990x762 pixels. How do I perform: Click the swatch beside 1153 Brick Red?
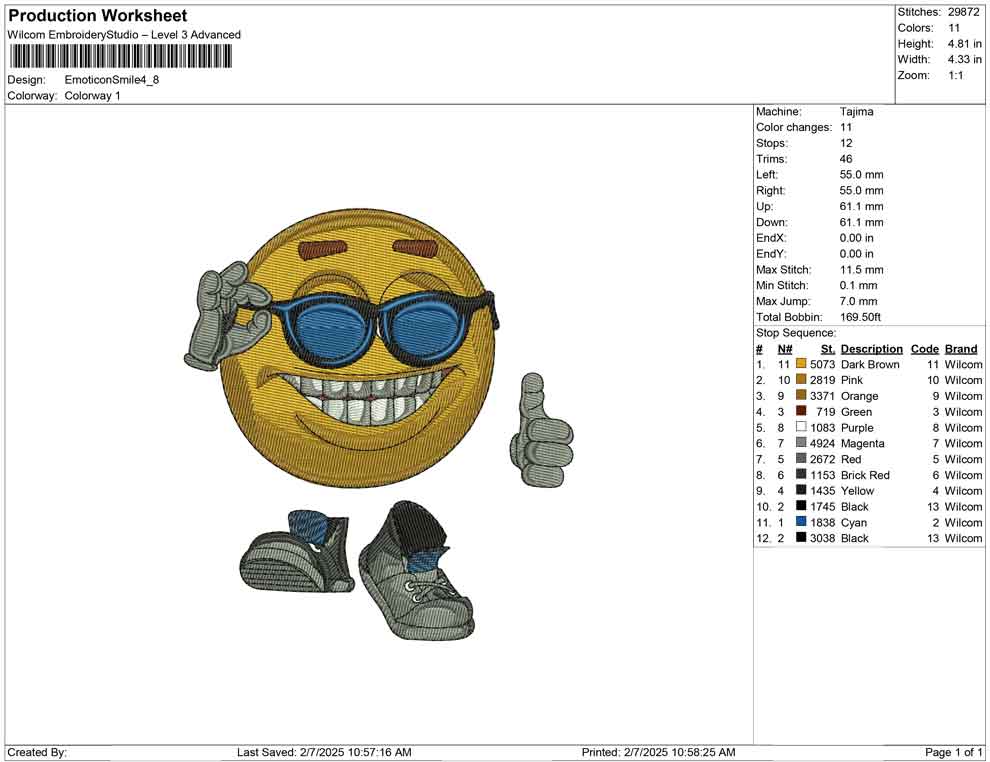[x=801, y=474]
